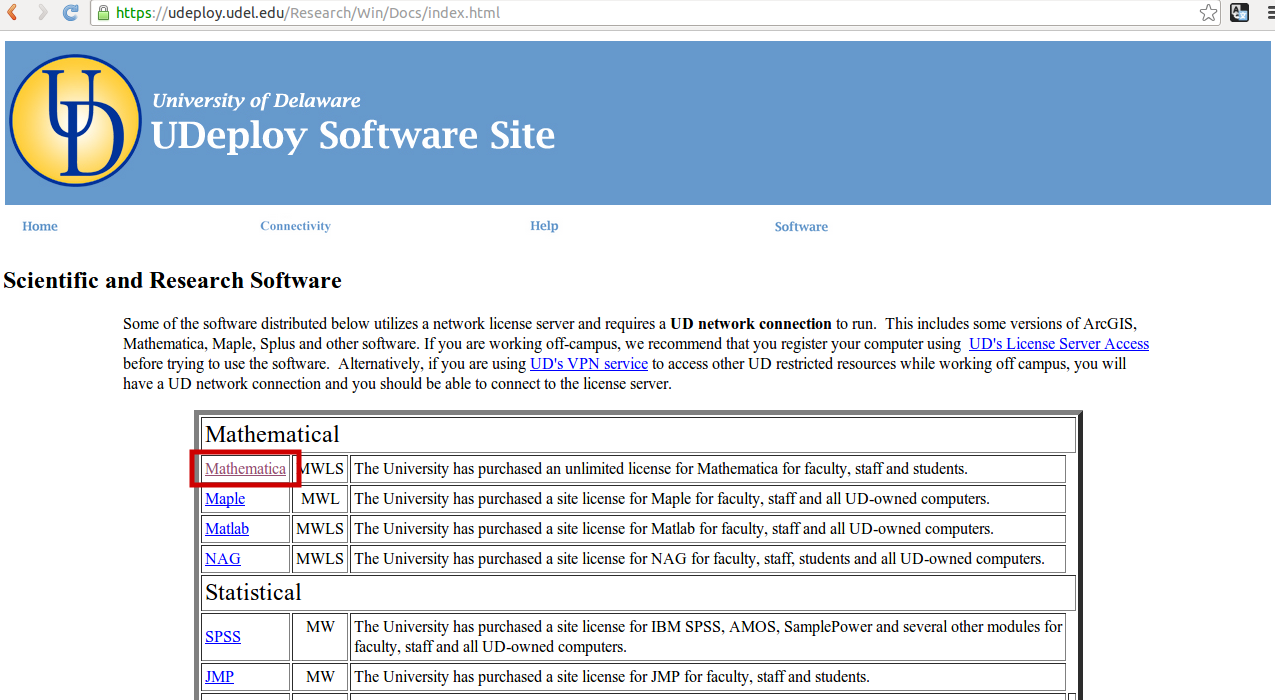This screenshot has width=1275, height=700.
Task: Focus the address bar URL field
Action: click(655, 13)
